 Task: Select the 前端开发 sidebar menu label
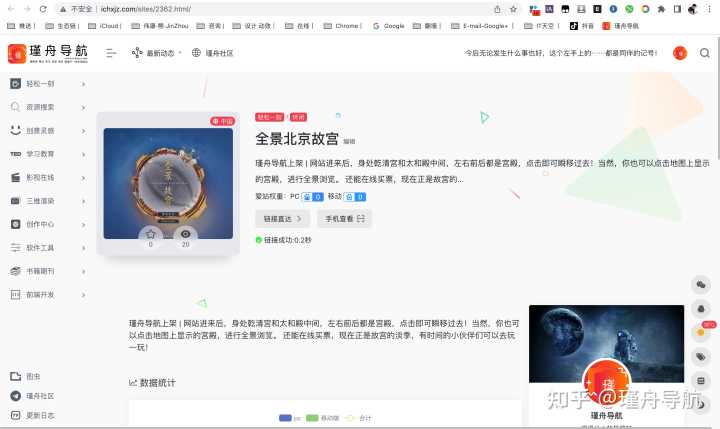40,294
